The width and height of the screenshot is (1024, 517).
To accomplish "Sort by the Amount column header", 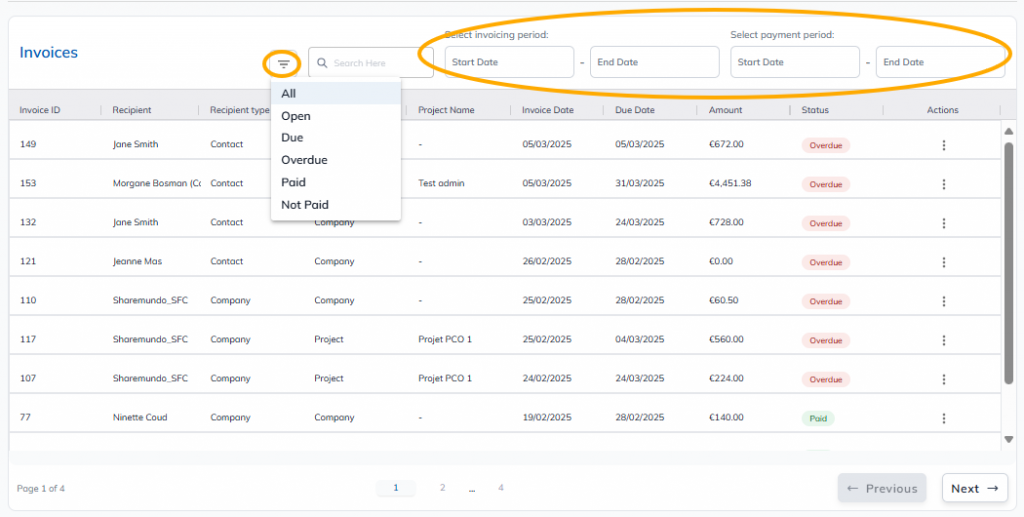I will tap(725, 110).
